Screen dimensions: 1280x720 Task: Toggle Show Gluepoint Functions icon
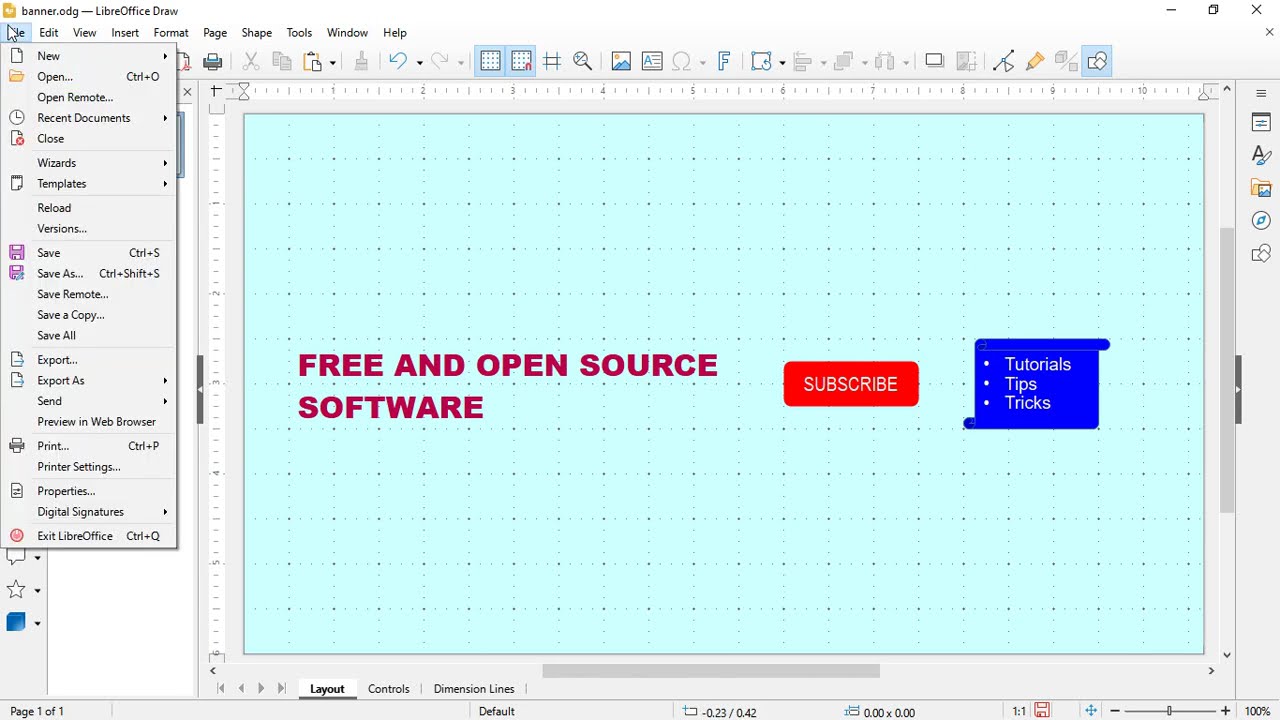click(1035, 62)
